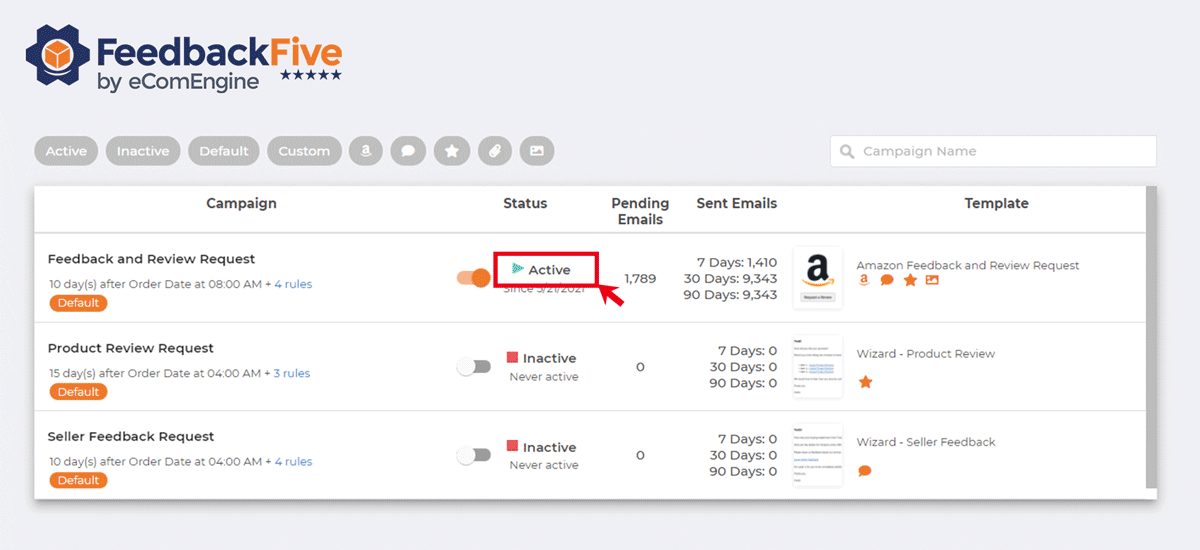
Task: Filter campaigns using the image icon
Action: pyautogui.click(x=537, y=151)
